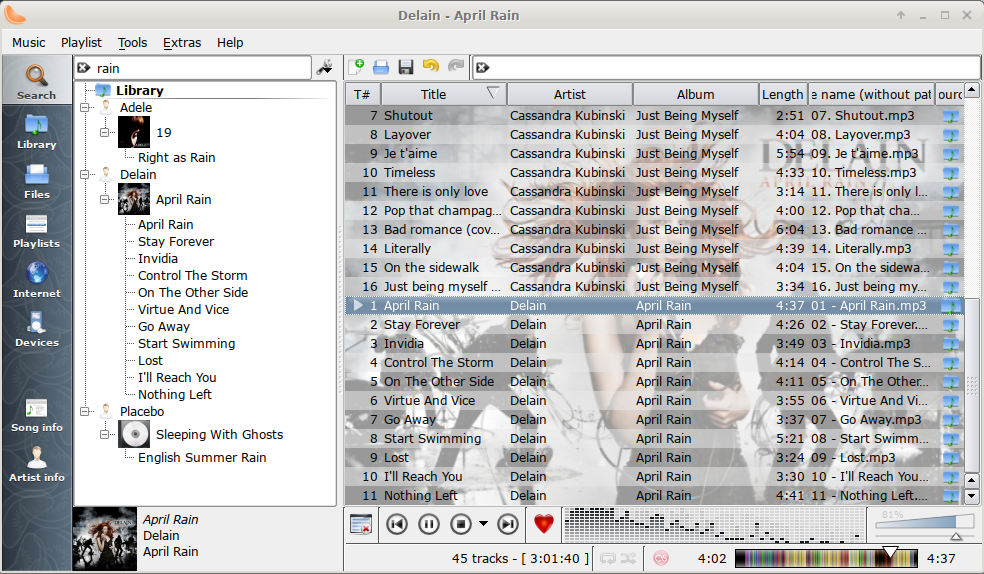Select Virtue And Vice in library tree
Image resolution: width=984 pixels, height=574 pixels.
pyautogui.click(x=183, y=309)
